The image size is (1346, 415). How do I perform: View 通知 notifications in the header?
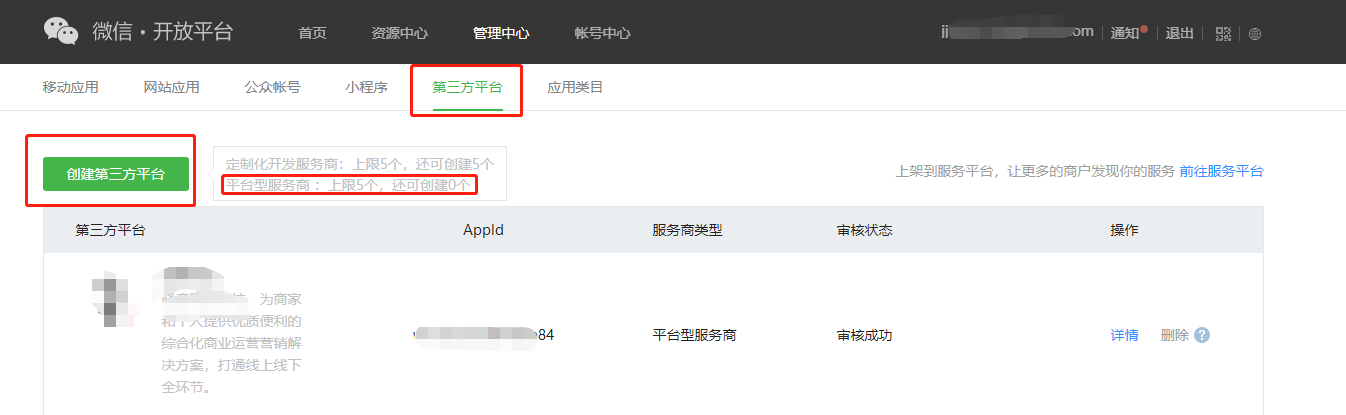click(x=1126, y=33)
